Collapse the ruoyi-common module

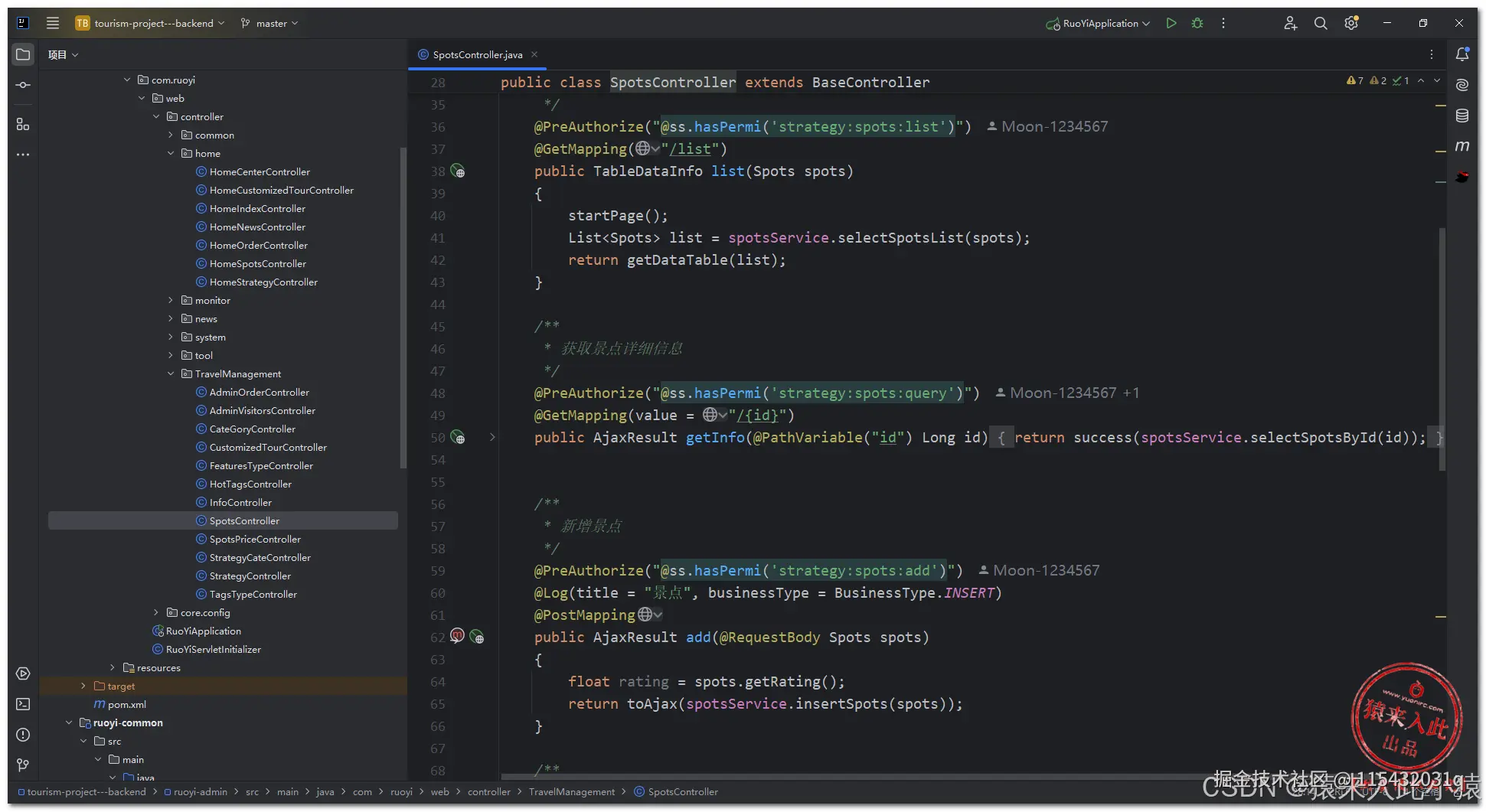point(69,723)
